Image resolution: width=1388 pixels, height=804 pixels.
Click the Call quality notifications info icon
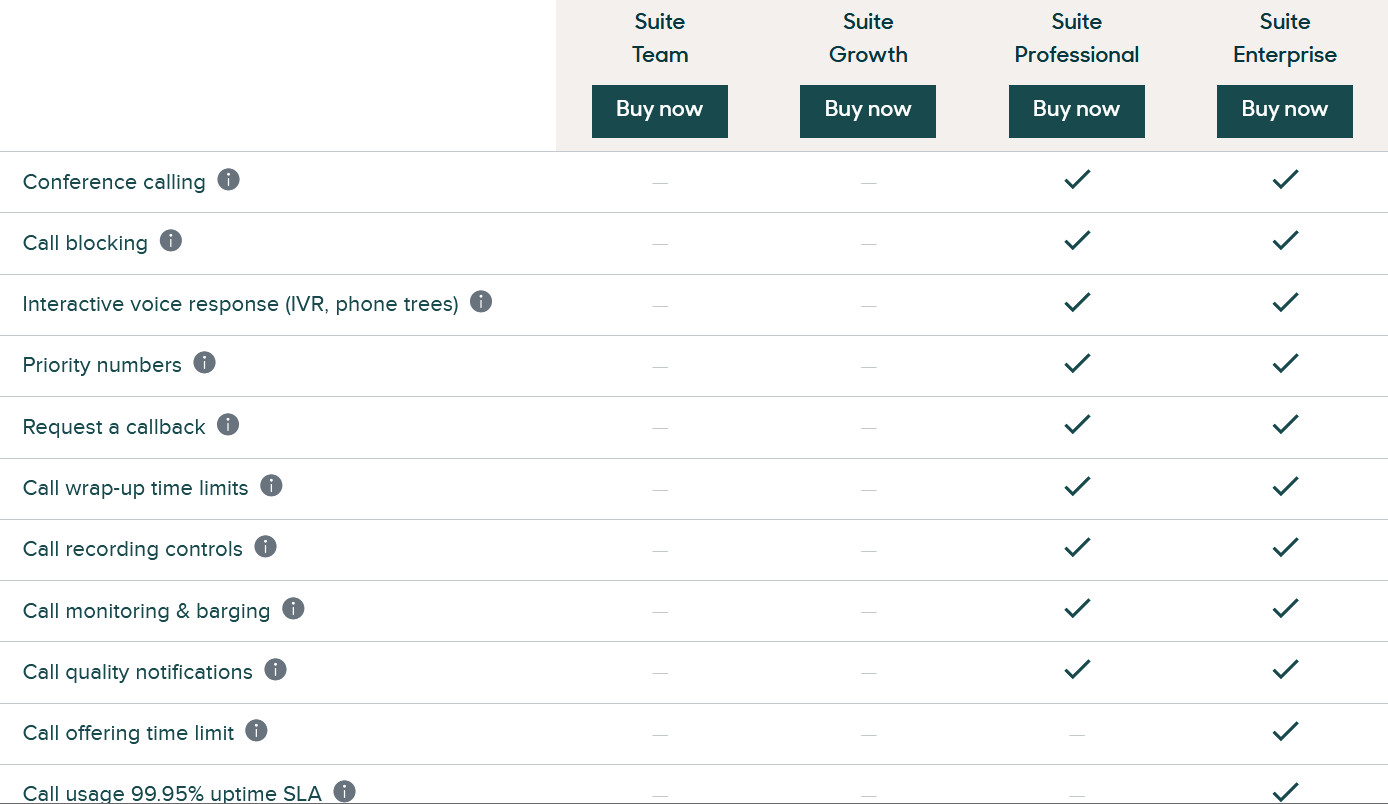[x=275, y=670]
